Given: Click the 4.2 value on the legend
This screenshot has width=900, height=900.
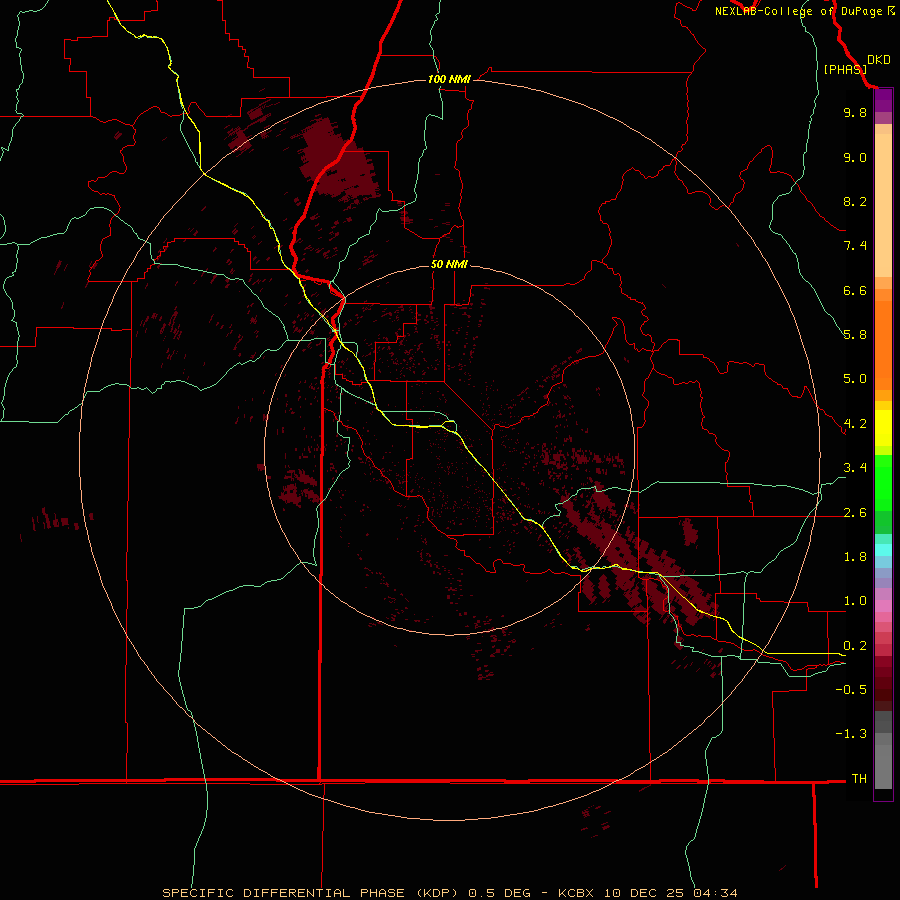Looking at the screenshot, I should pyautogui.click(x=855, y=424).
